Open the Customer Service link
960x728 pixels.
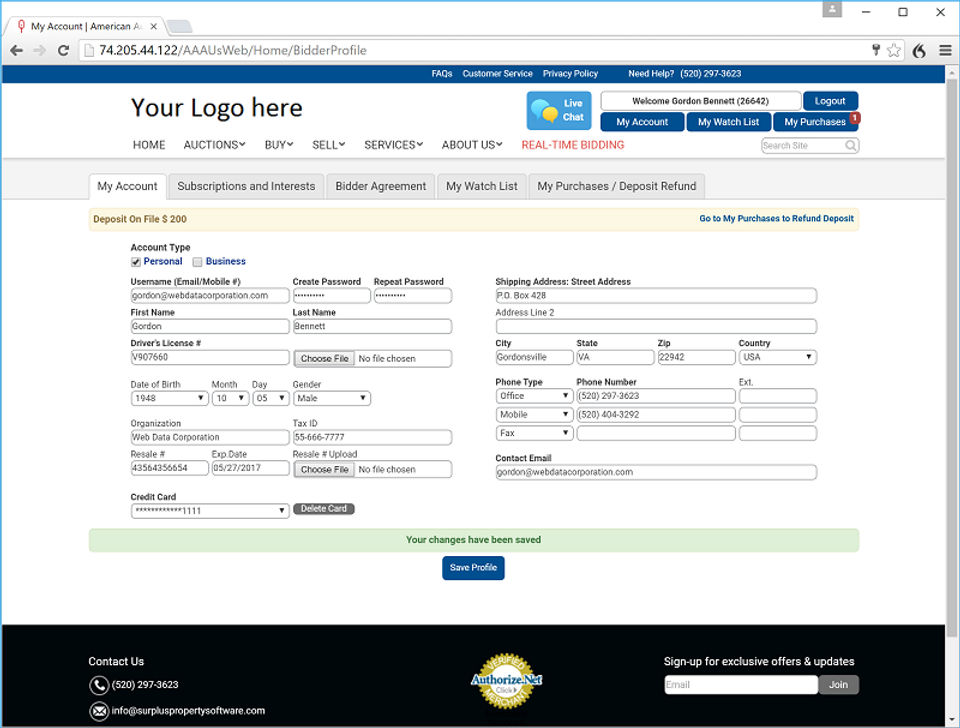[x=497, y=73]
